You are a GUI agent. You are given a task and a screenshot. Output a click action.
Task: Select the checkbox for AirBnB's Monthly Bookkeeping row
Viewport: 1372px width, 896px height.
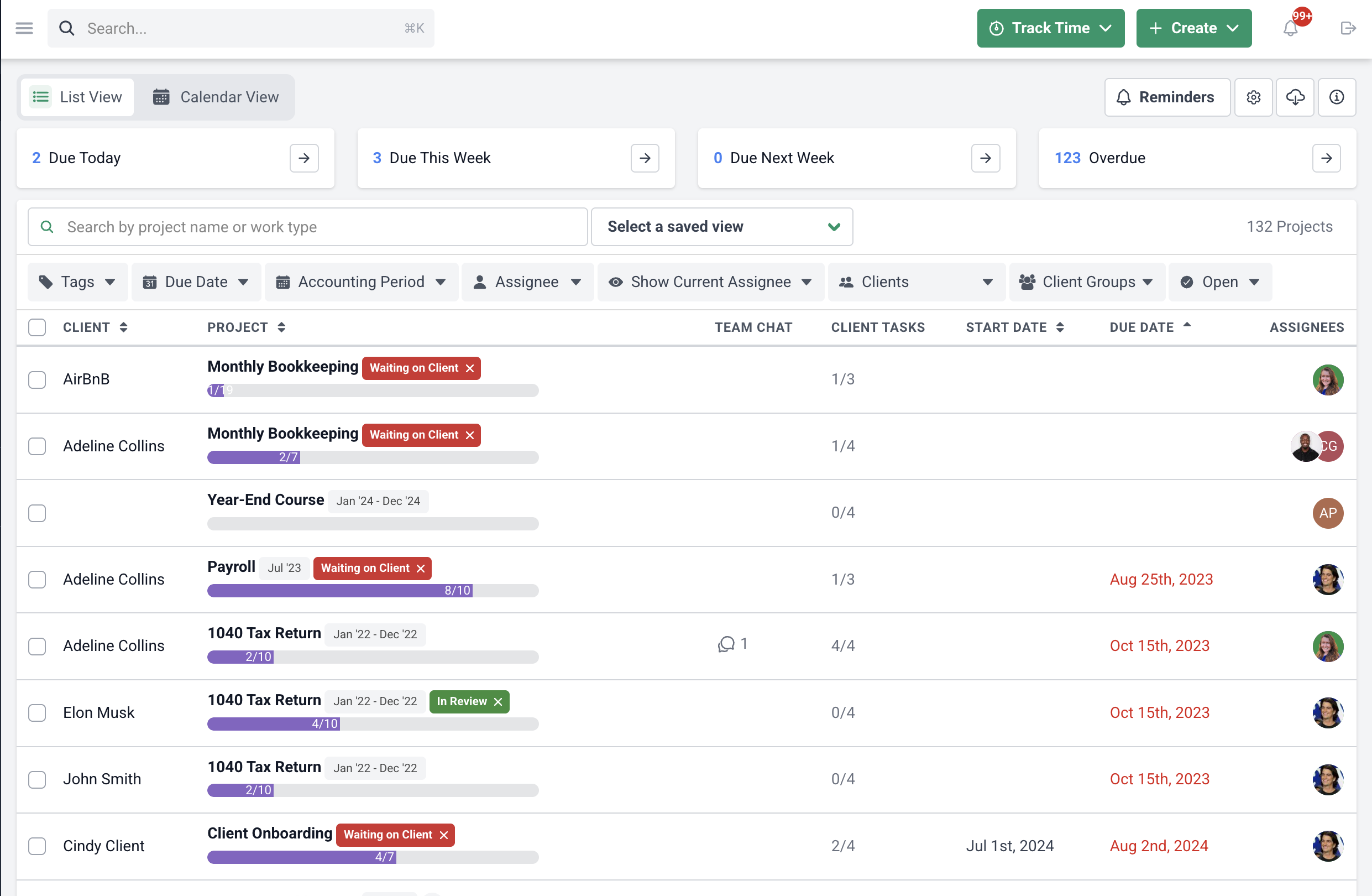coord(37,379)
